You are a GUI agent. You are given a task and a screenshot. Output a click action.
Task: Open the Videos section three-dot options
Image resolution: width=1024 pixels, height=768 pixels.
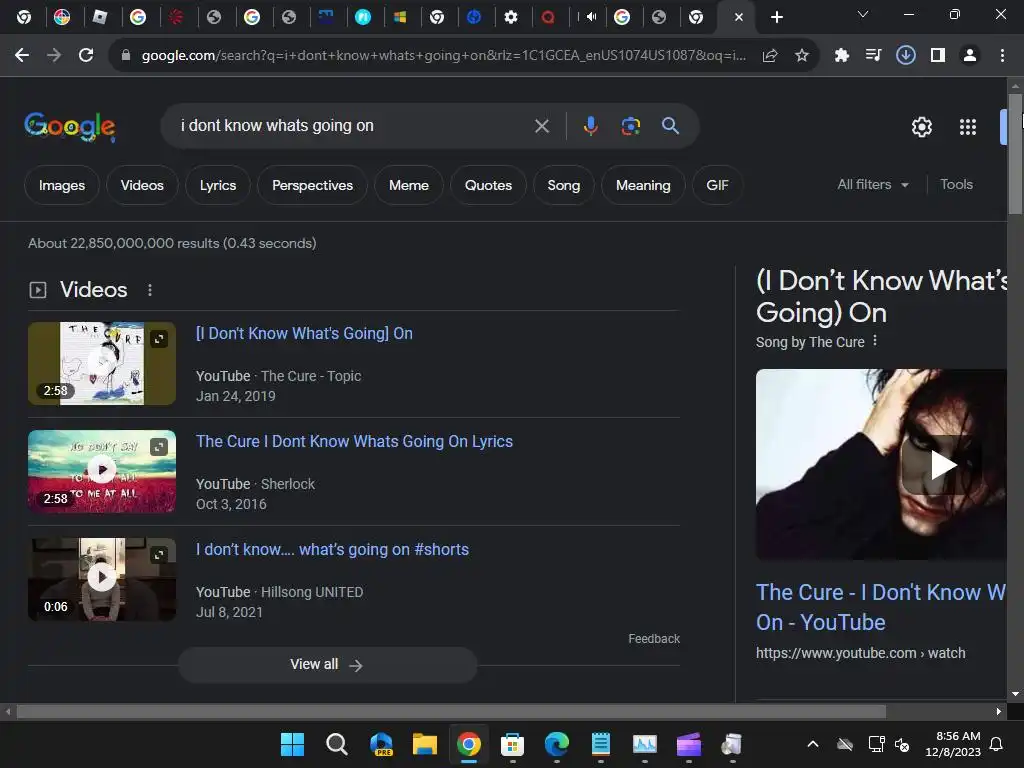pos(150,290)
